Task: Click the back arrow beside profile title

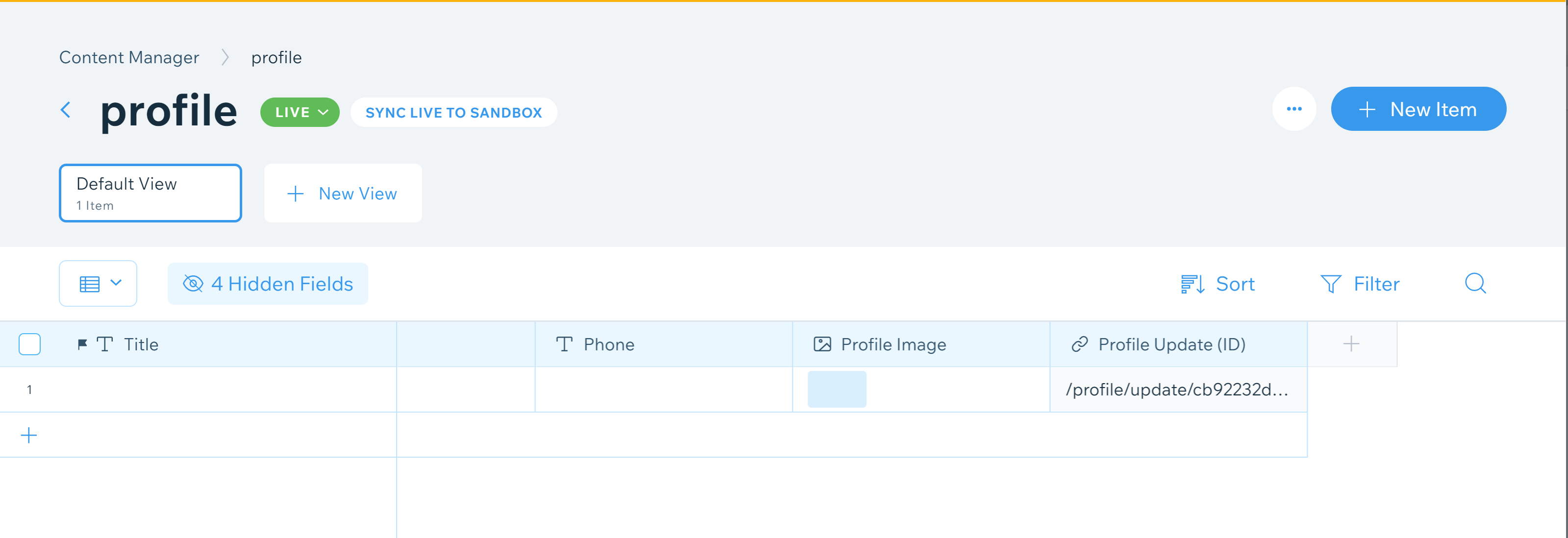Action: click(x=66, y=110)
